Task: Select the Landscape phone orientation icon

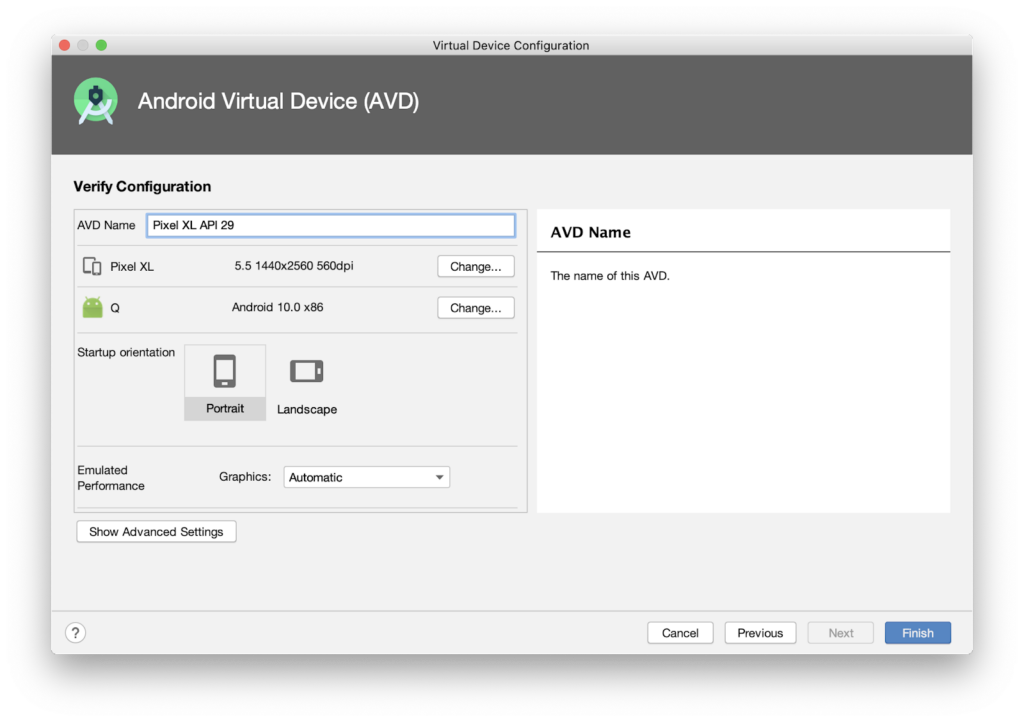Action: coord(306,371)
